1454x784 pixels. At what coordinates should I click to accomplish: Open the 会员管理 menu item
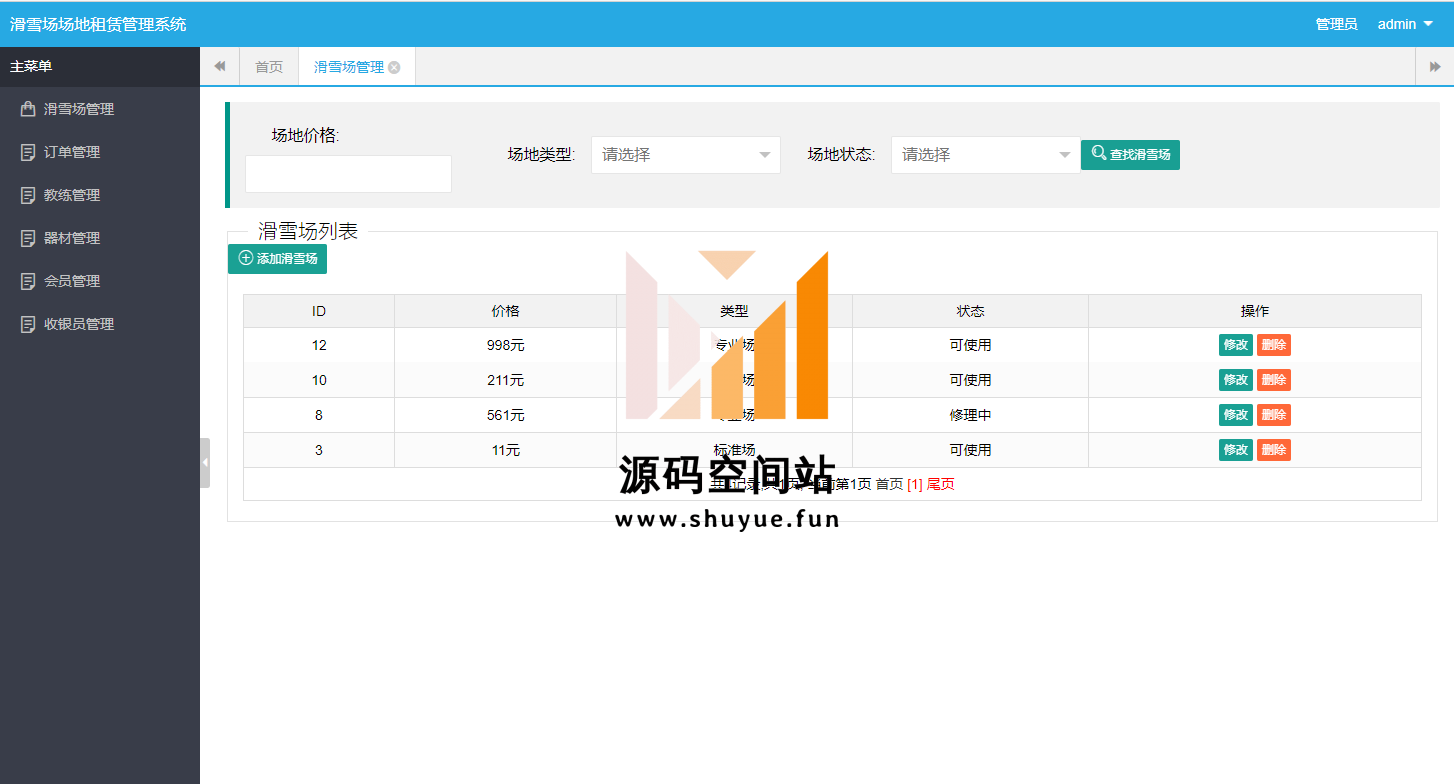coord(72,281)
